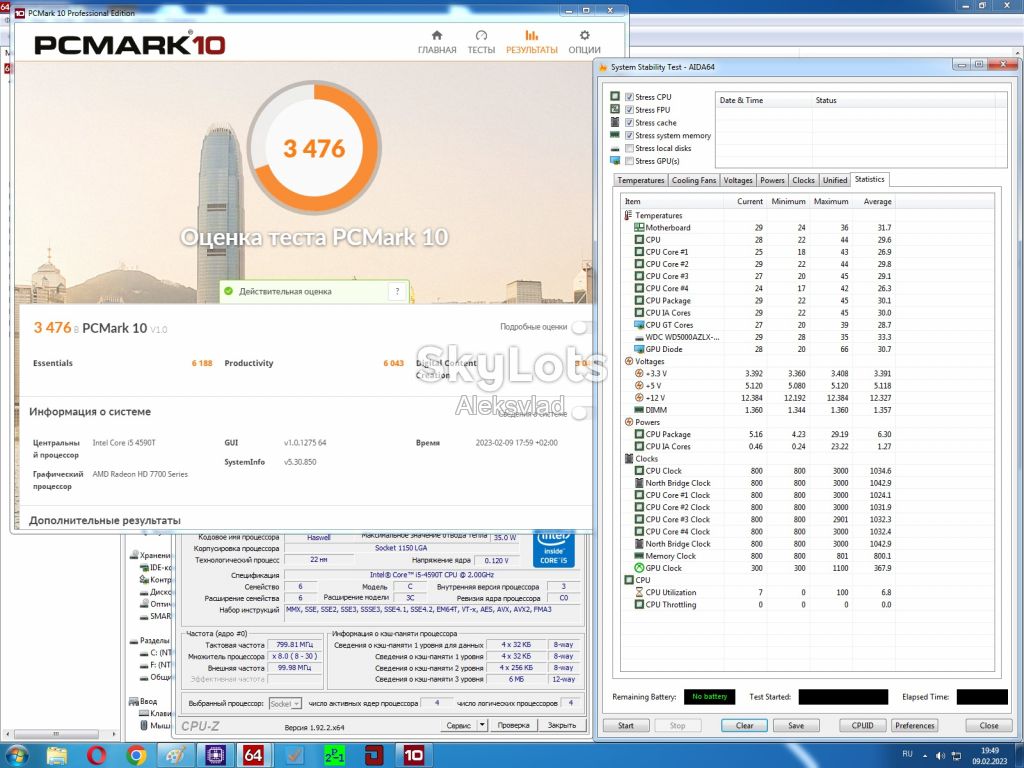This screenshot has width=1024, height=768.
Task: Enable the Stress local disks checkbox
Action: pos(630,148)
